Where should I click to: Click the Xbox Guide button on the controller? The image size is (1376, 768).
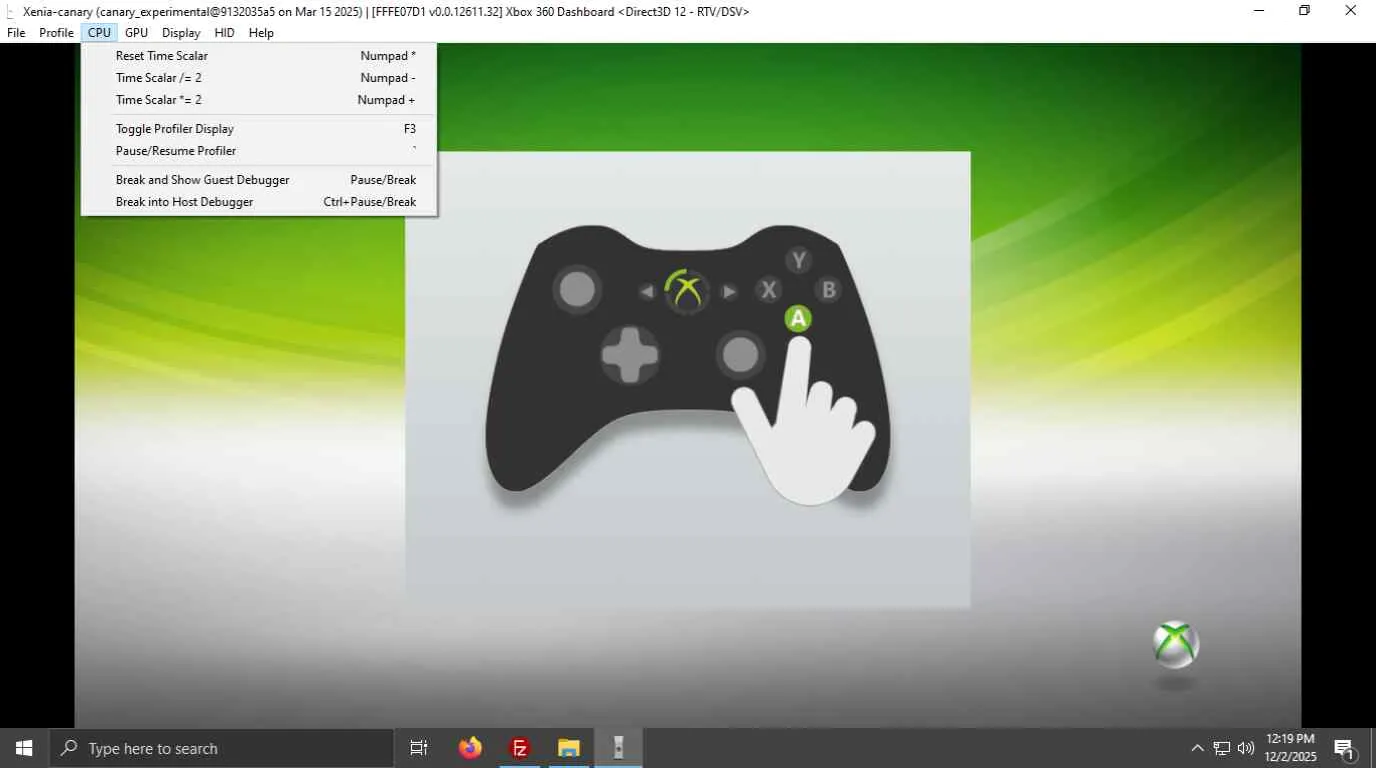pyautogui.click(x=687, y=291)
